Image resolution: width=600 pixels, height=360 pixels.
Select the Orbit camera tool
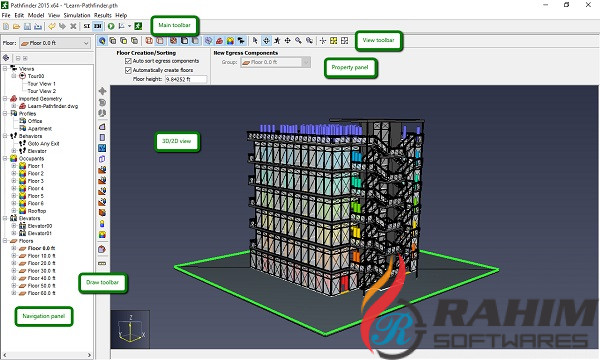(266, 41)
